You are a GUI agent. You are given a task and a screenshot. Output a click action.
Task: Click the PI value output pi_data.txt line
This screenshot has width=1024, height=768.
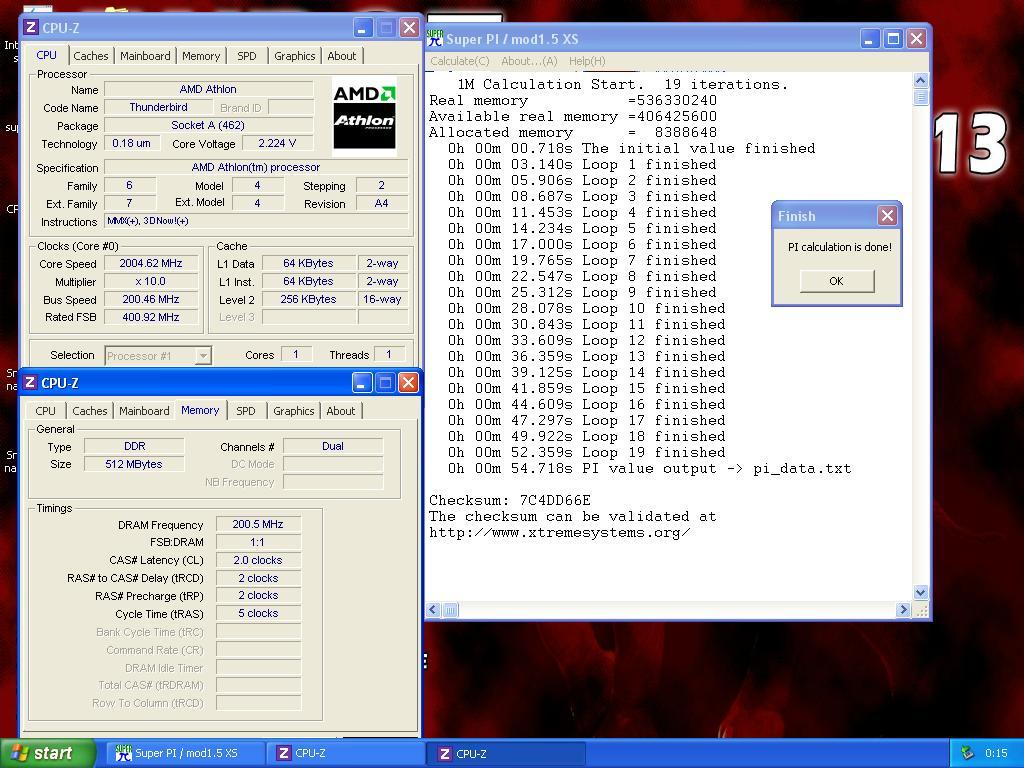(650, 468)
